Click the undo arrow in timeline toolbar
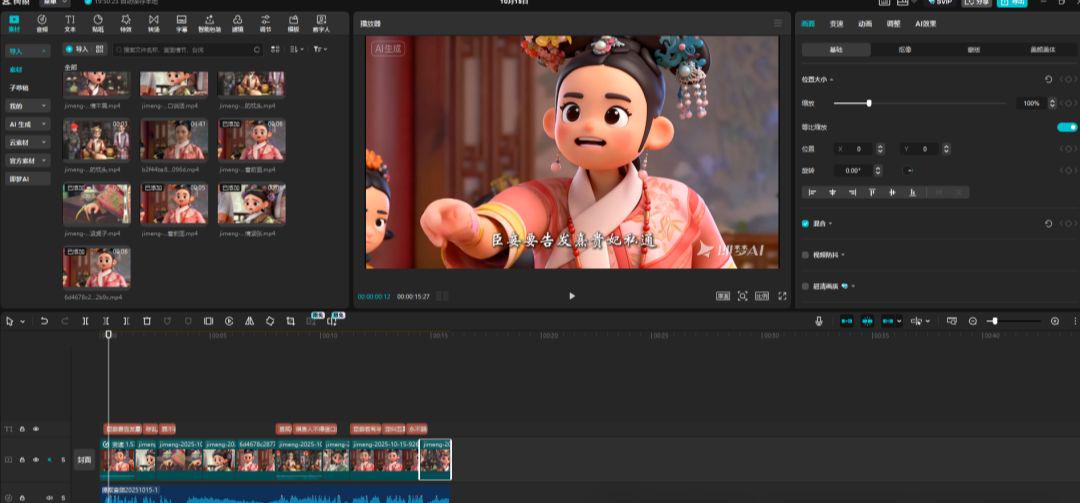The width and height of the screenshot is (1080, 503). [44, 321]
